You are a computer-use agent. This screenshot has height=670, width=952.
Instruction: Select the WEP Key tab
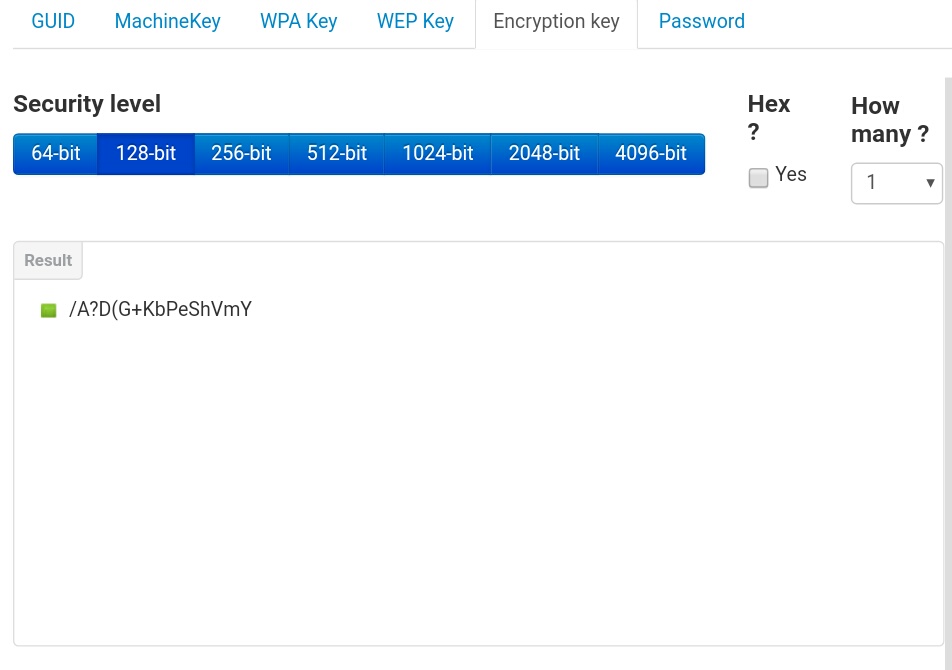pos(415,21)
